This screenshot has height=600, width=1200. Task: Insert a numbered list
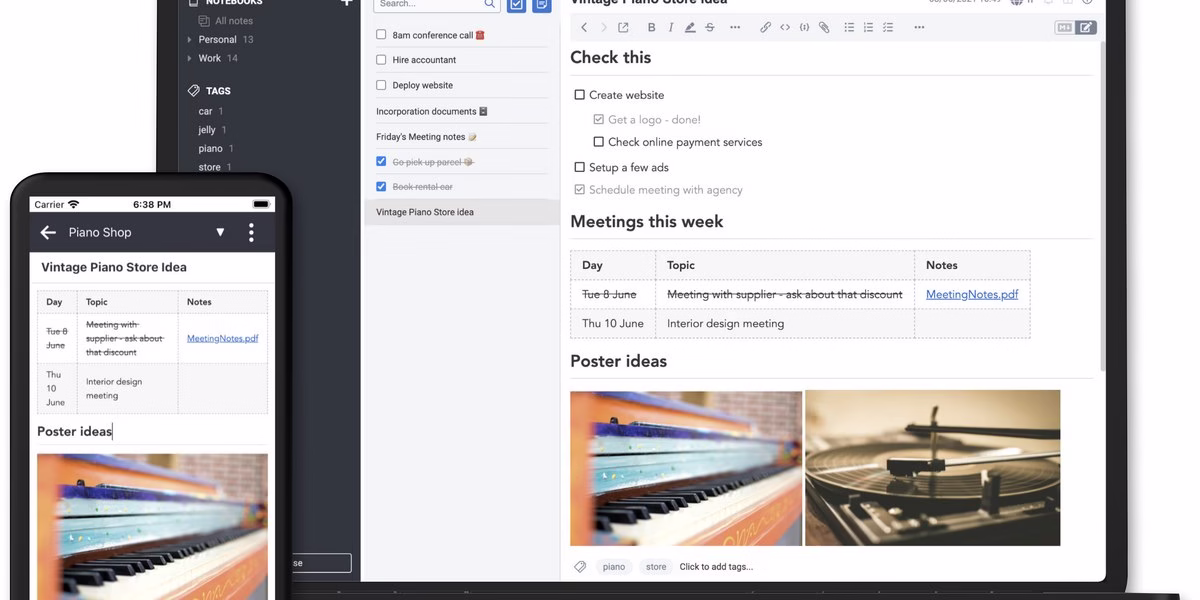point(868,27)
